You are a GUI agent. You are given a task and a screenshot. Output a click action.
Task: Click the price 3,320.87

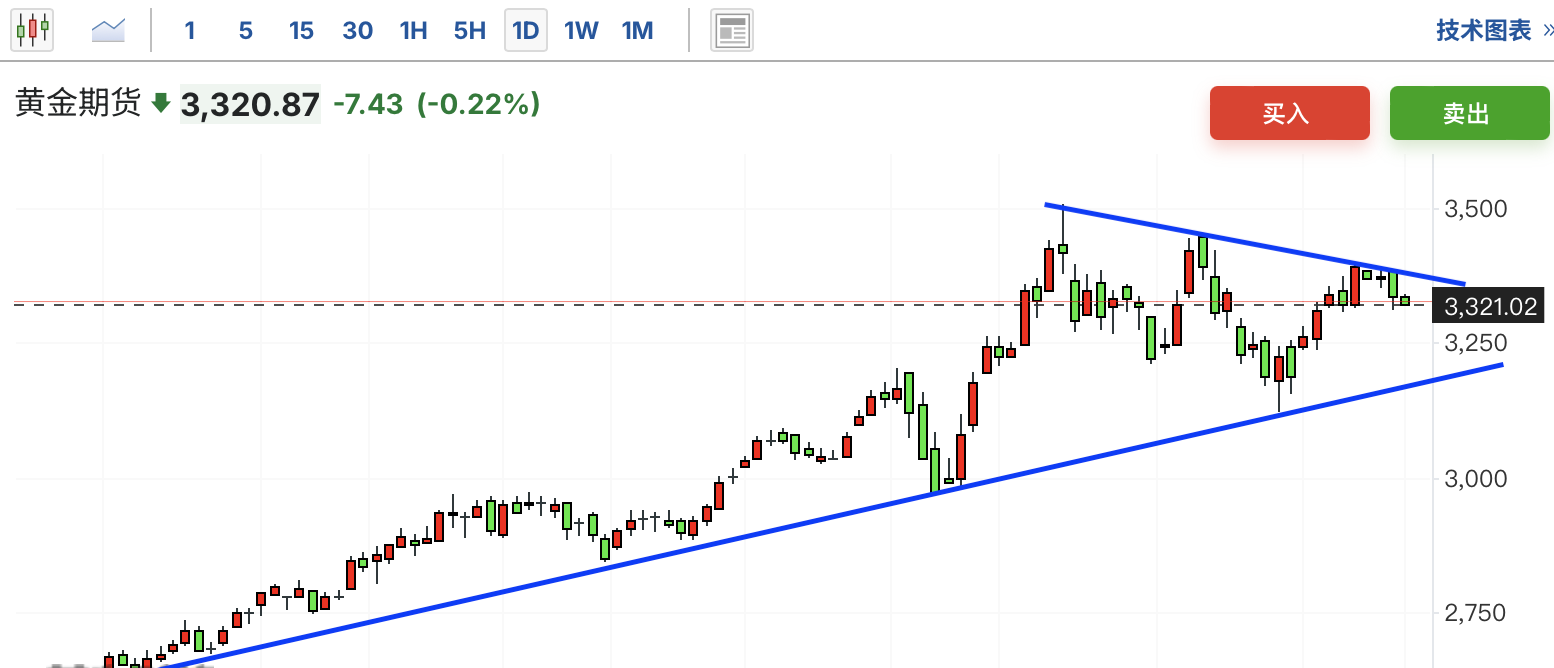[250, 104]
